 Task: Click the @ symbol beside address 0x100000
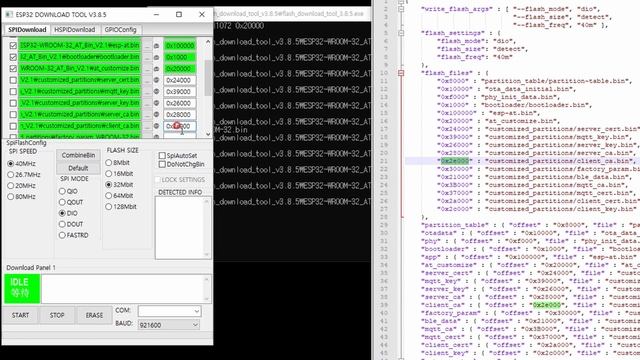coord(157,46)
